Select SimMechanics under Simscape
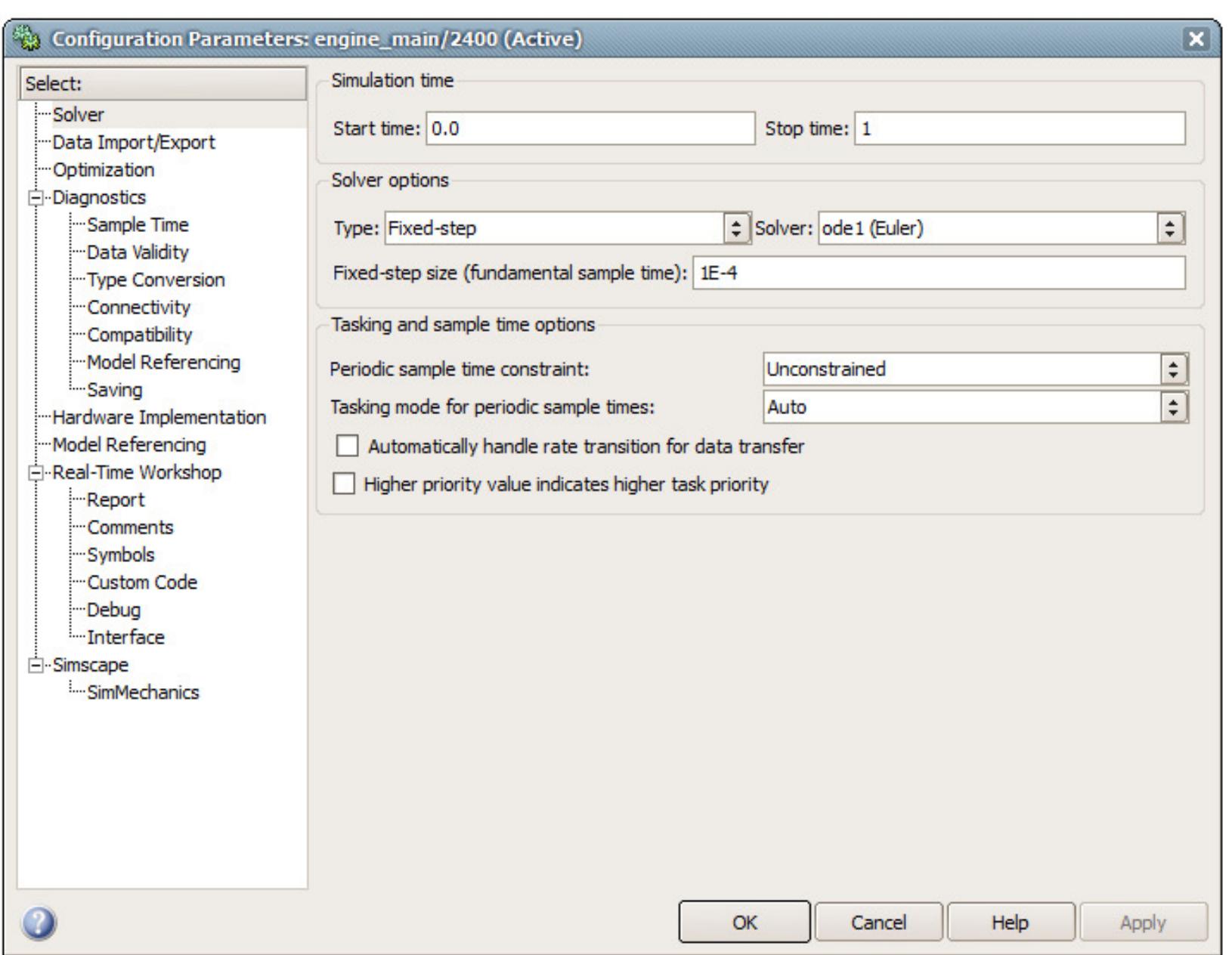The image size is (1232, 955). 143,692
